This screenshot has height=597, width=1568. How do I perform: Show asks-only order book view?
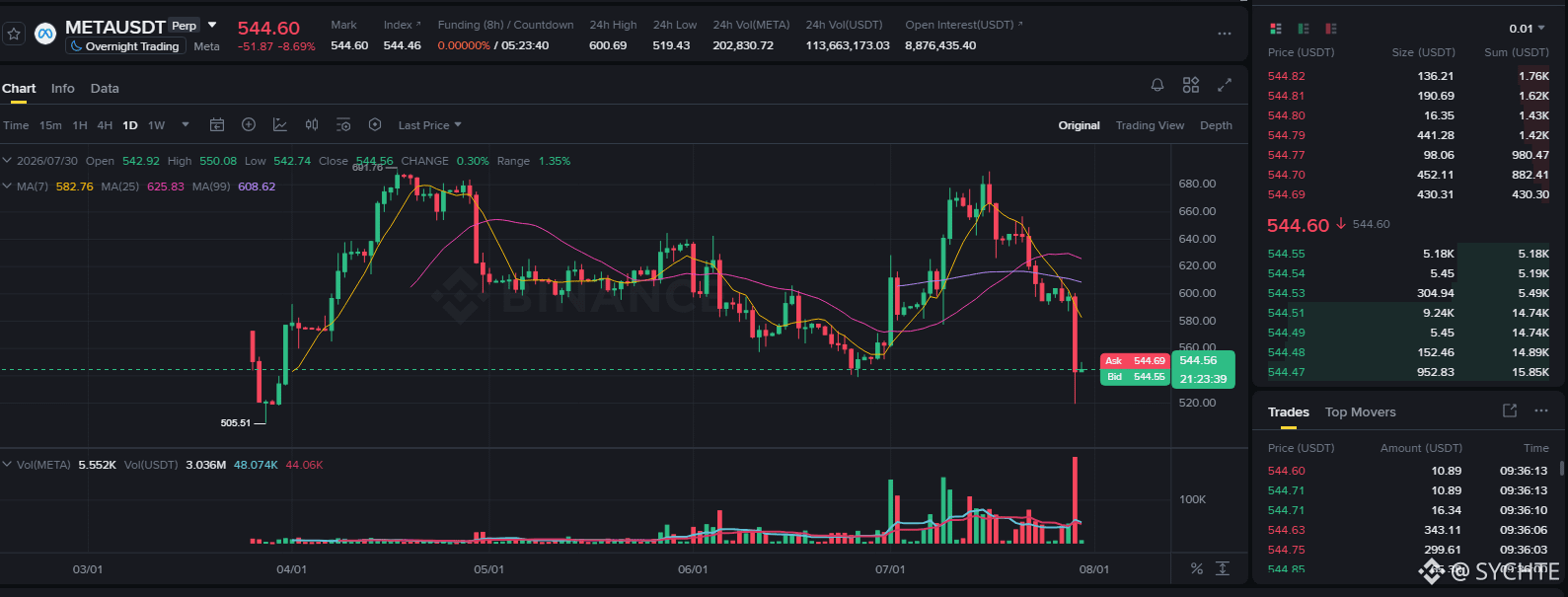[x=1331, y=29]
